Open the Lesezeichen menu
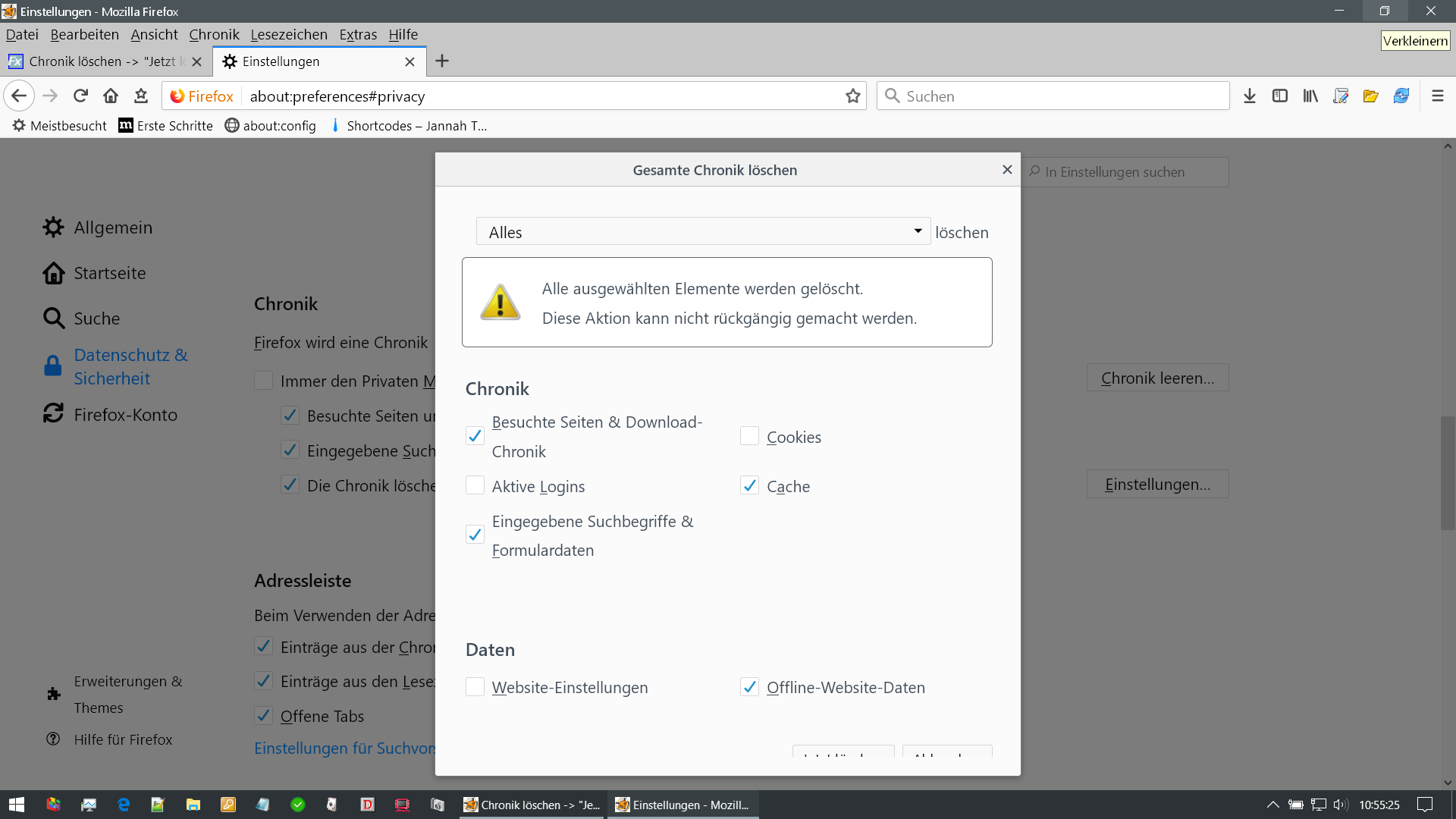 pyautogui.click(x=289, y=34)
